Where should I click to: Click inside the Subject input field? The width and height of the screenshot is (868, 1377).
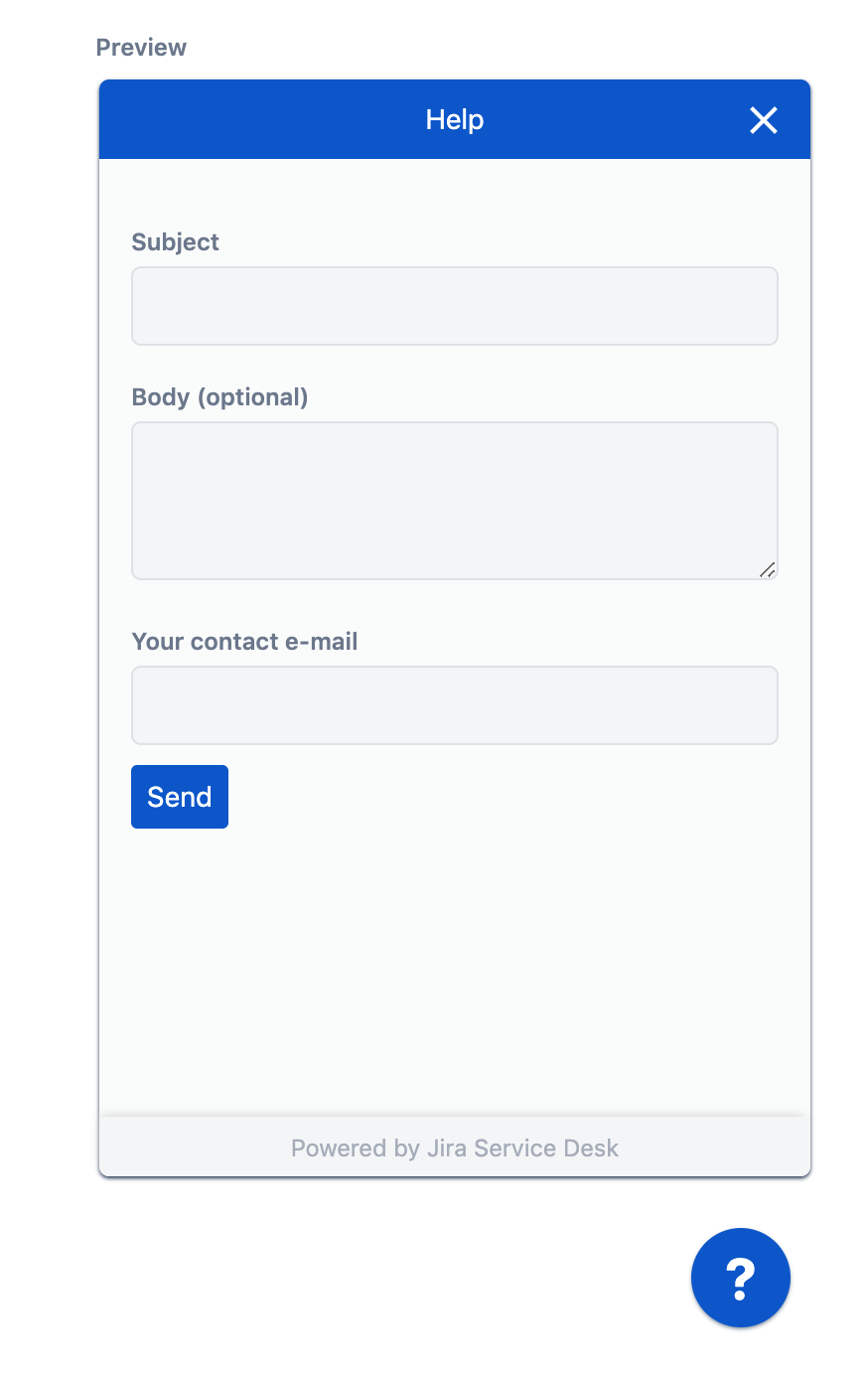(x=454, y=305)
